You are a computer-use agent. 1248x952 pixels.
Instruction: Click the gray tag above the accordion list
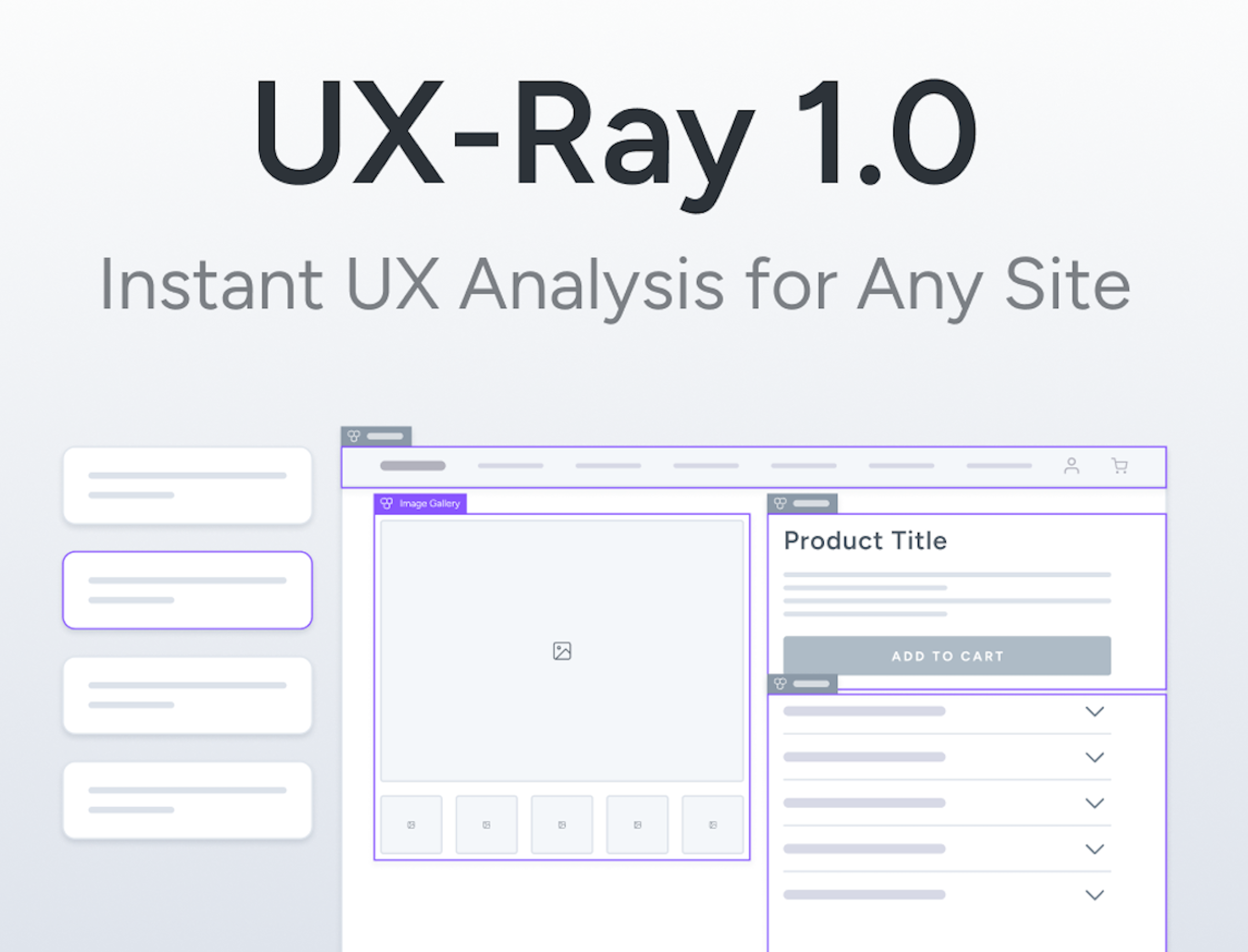tap(802, 684)
